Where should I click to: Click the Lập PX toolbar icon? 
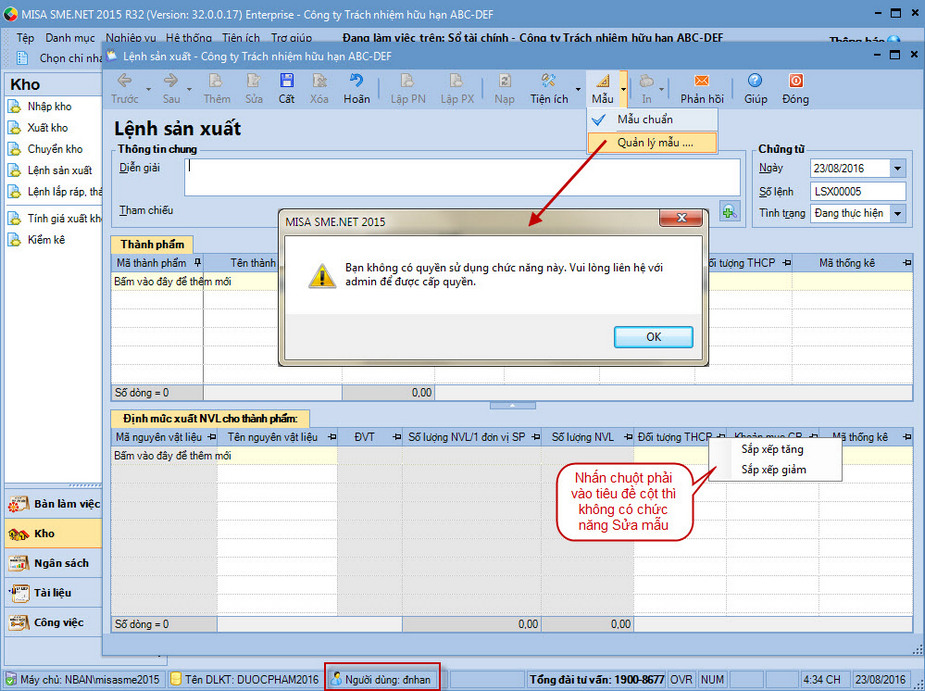pyautogui.click(x=457, y=89)
